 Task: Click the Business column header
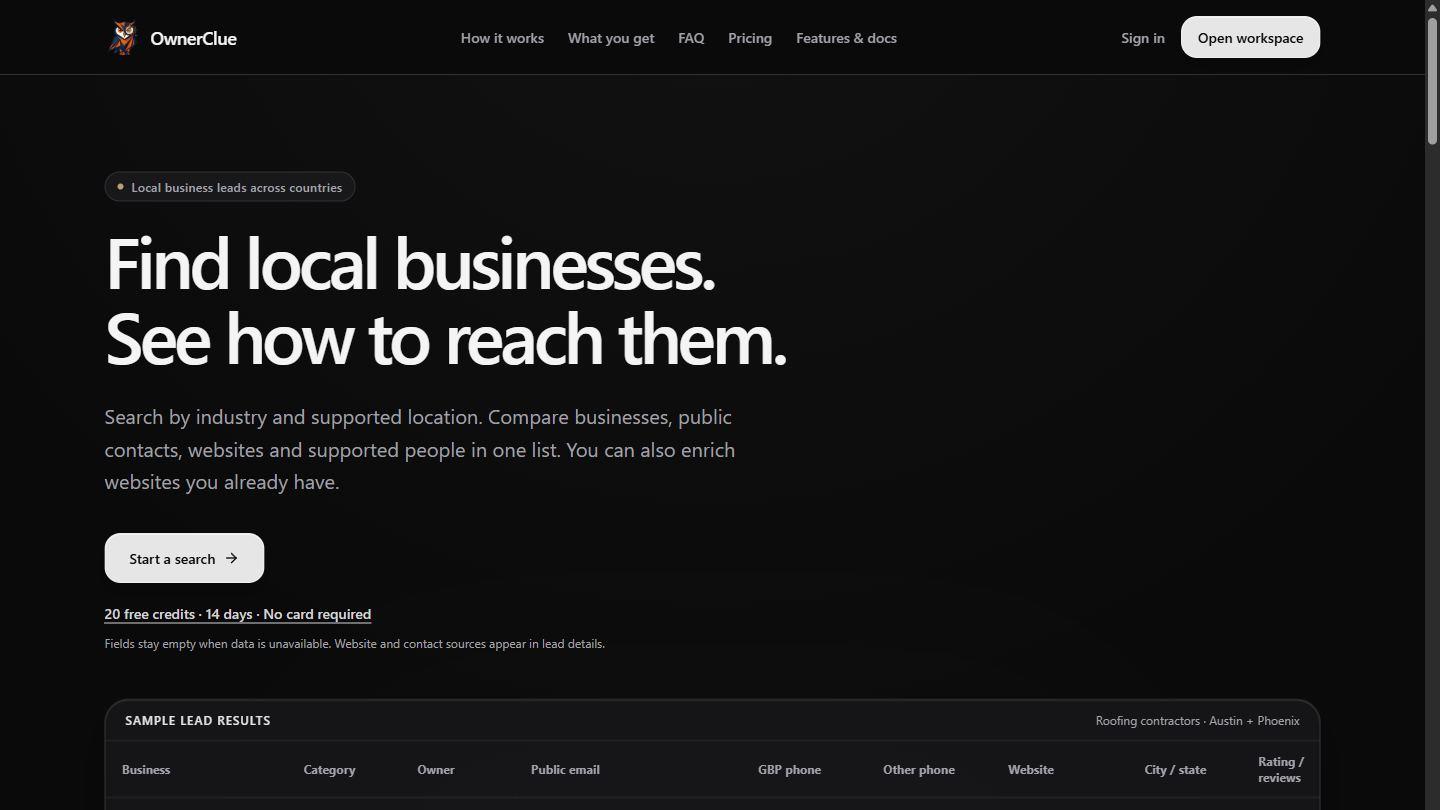click(x=146, y=769)
